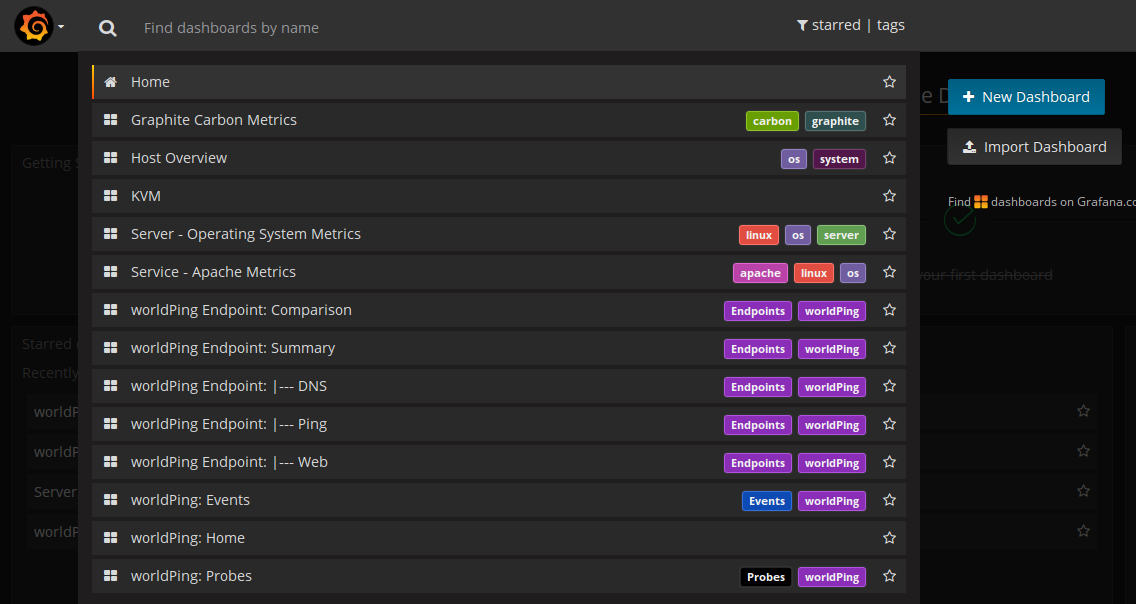Viewport: 1136px width, 604px height.
Task: Star the Host Overview dashboard
Action: click(890, 158)
